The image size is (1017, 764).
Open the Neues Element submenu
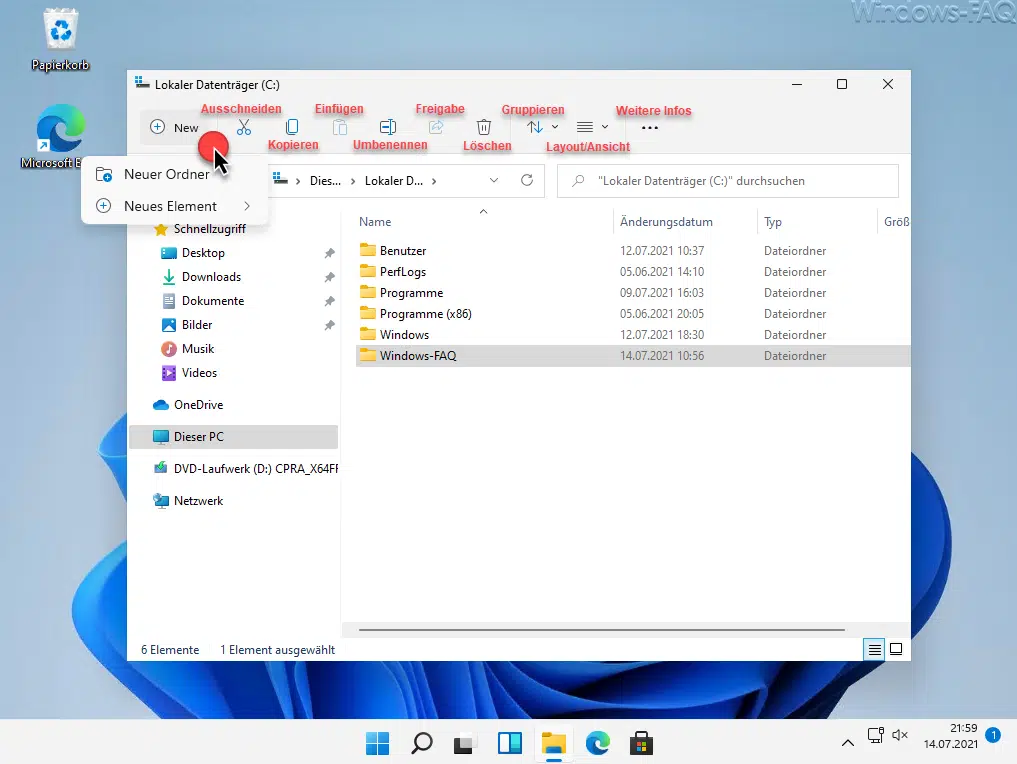pos(173,206)
